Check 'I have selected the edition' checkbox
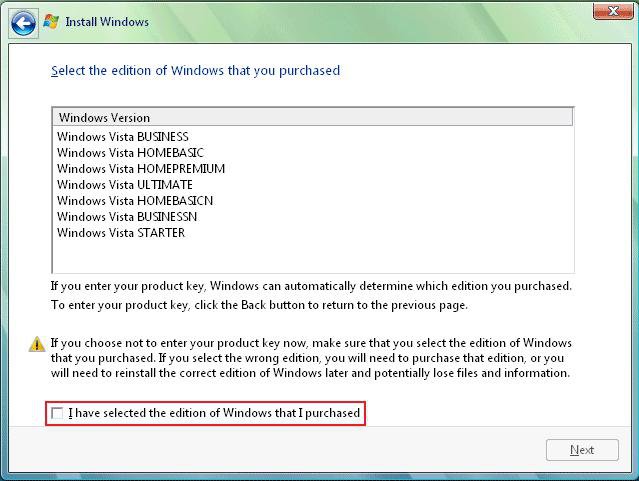639x481 pixels. 57,413
